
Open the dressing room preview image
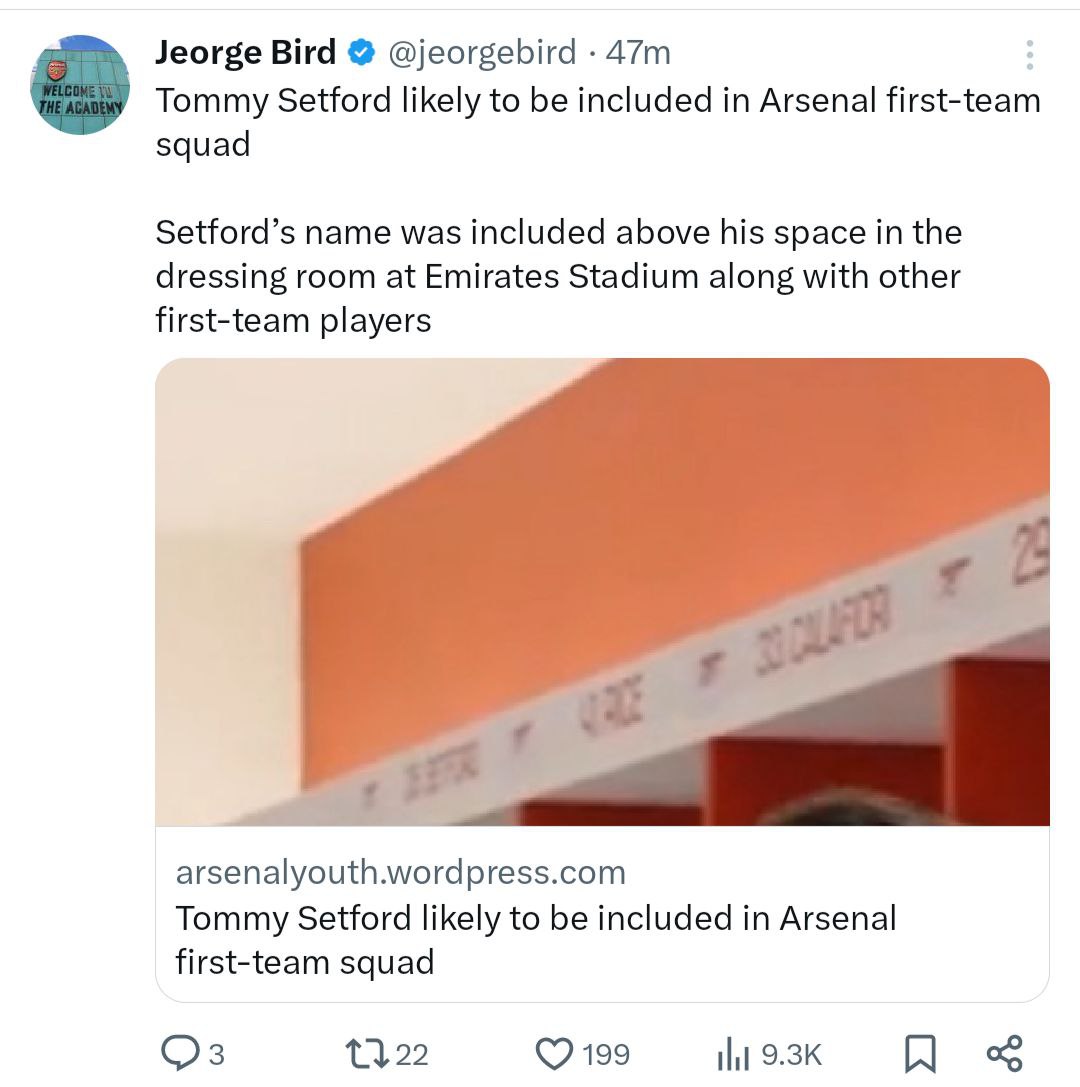[602, 591]
